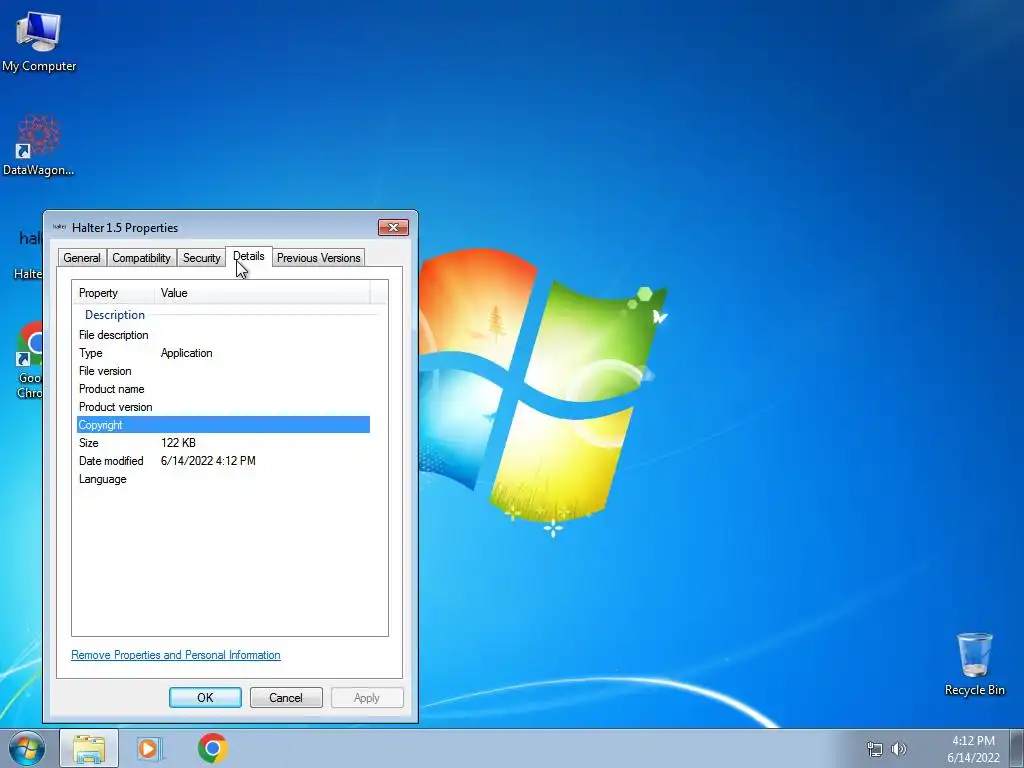The height and width of the screenshot is (768, 1024).
Task: Open the volume speaker tray icon
Action: tap(899, 749)
